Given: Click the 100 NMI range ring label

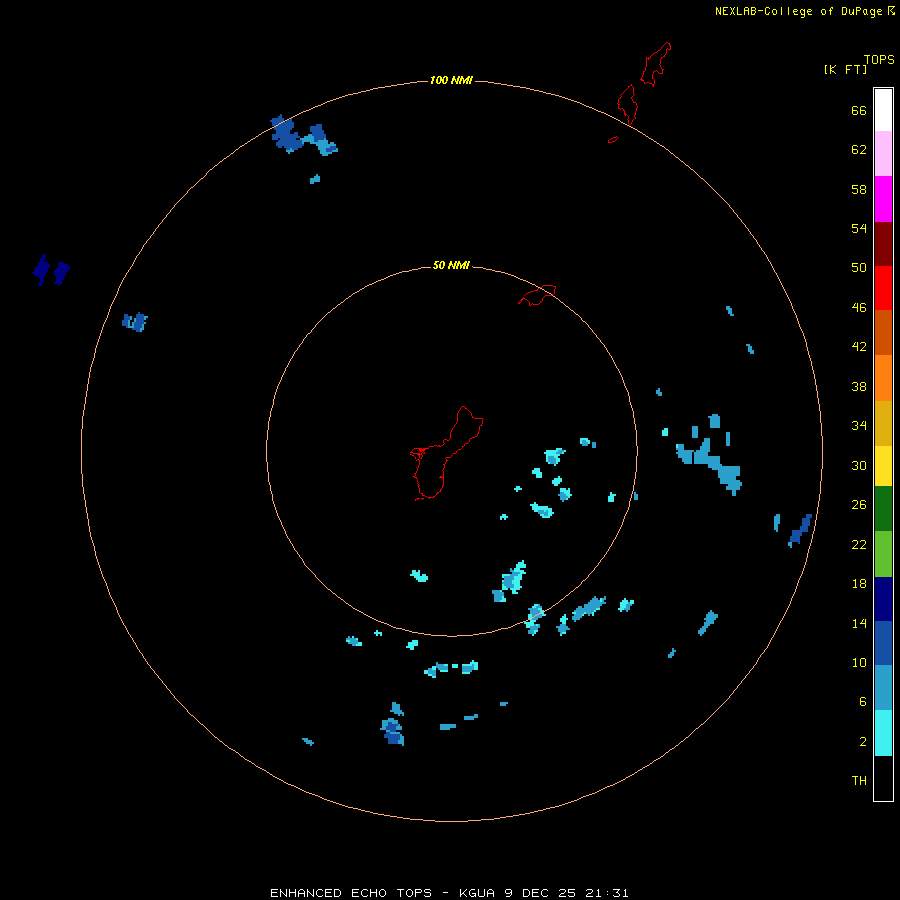Looking at the screenshot, I should pos(451,80).
